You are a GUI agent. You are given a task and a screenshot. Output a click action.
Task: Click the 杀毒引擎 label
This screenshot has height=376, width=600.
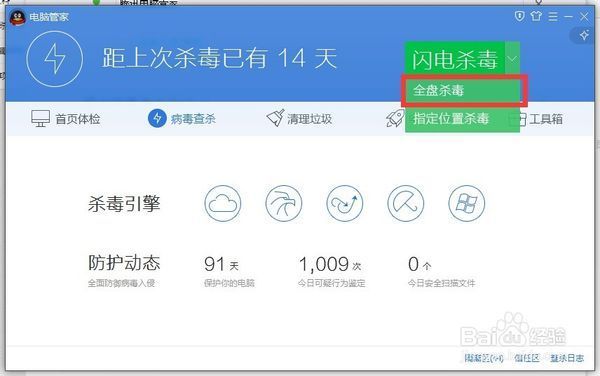point(124,203)
